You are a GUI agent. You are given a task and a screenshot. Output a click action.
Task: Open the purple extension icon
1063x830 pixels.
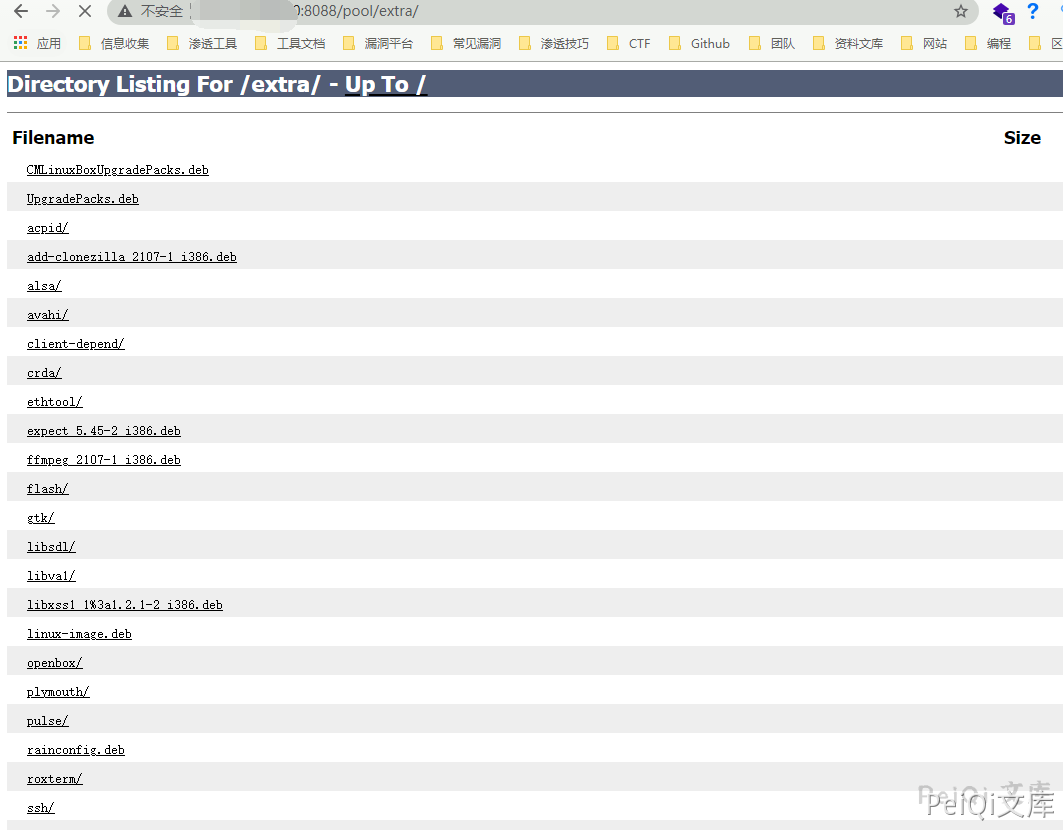pyautogui.click(x=1001, y=12)
